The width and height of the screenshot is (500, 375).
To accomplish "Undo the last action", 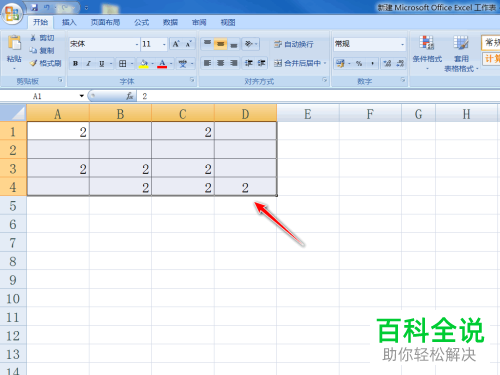I will (x=47, y=7).
